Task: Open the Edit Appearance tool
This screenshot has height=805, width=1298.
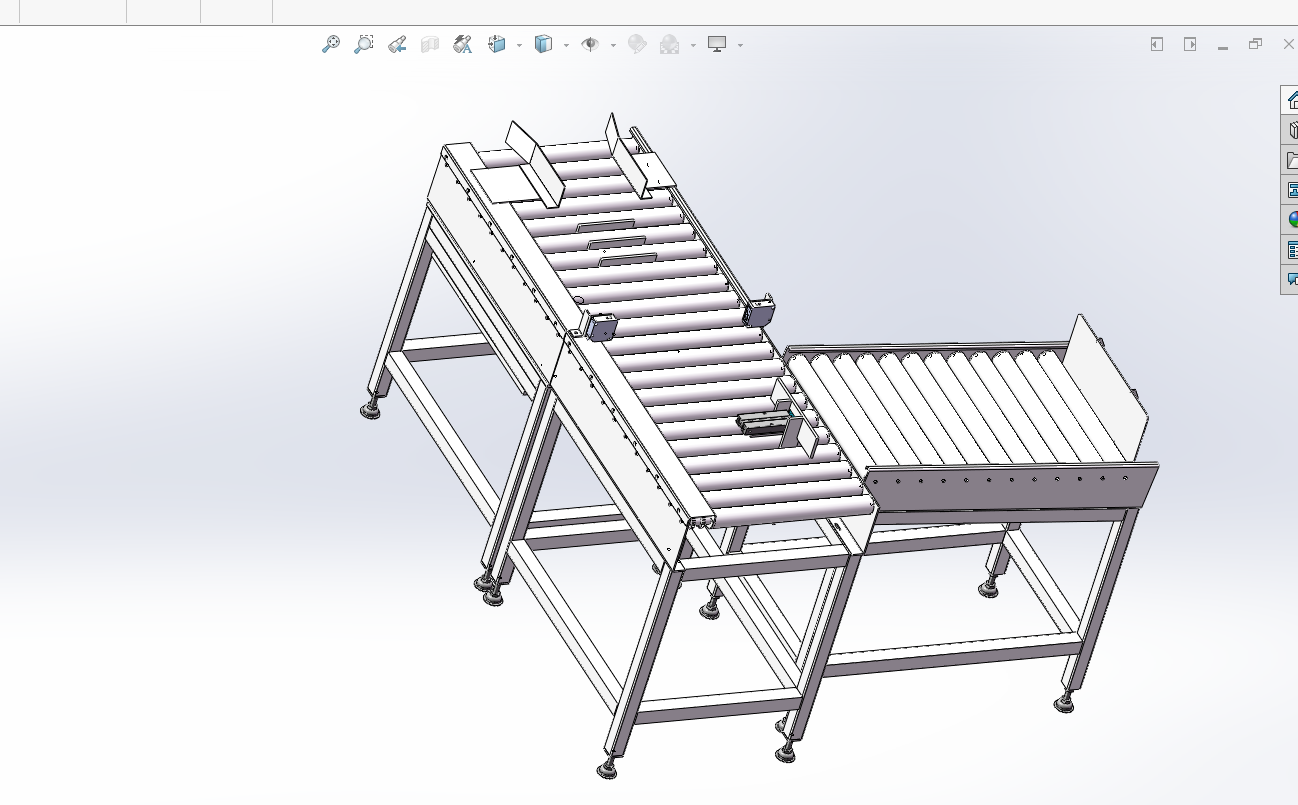Action: (x=637, y=44)
